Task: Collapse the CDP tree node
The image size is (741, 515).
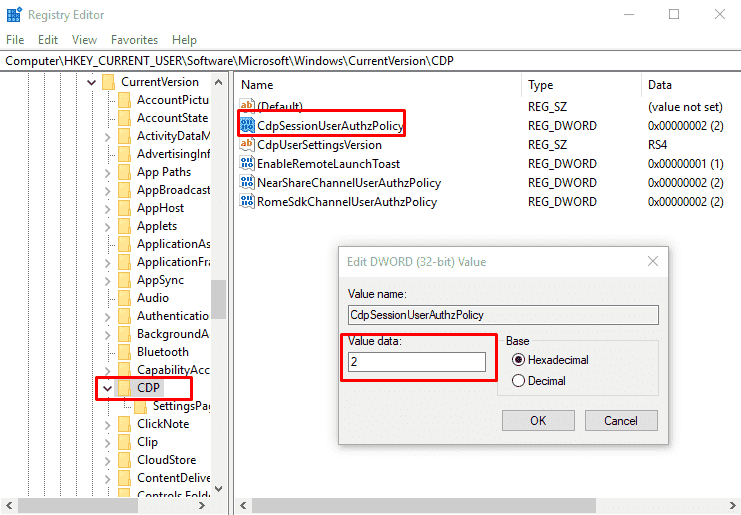Action: pos(108,388)
